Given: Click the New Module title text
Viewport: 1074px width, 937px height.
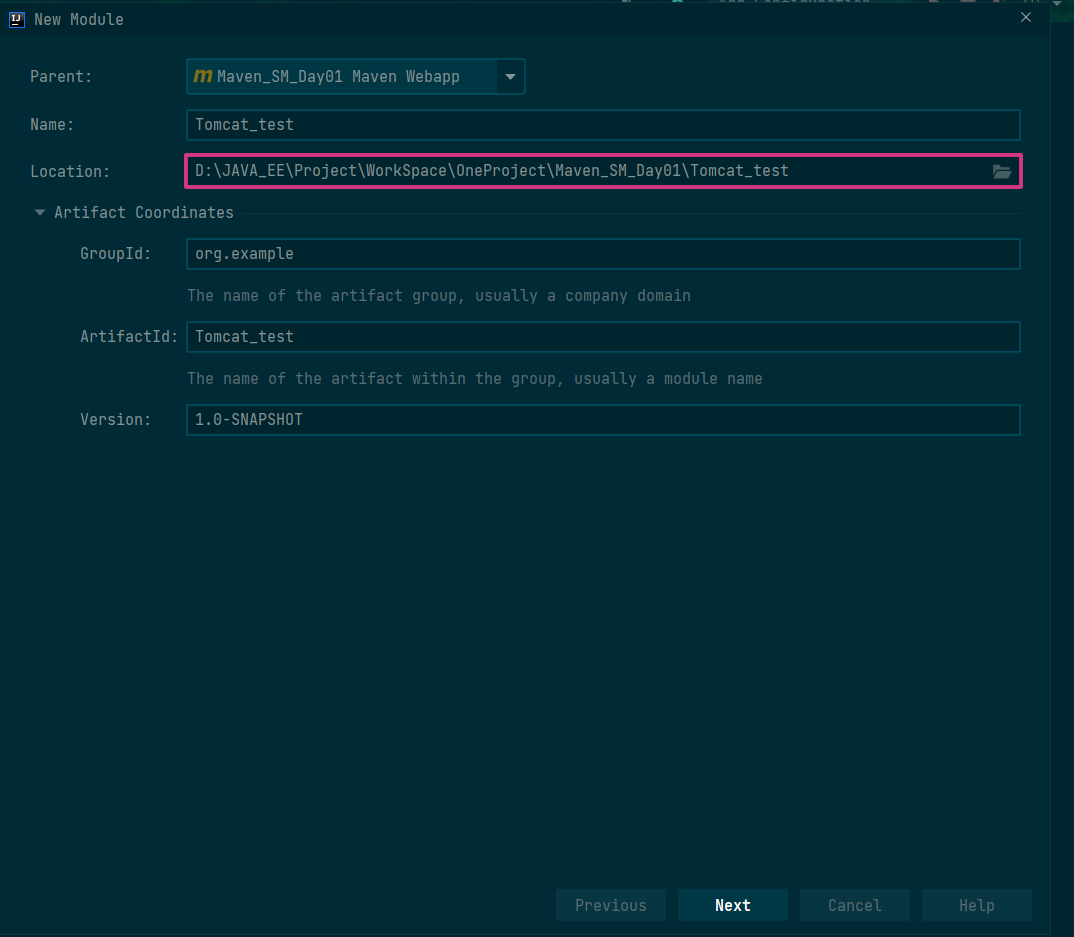Looking at the screenshot, I should (x=79, y=20).
